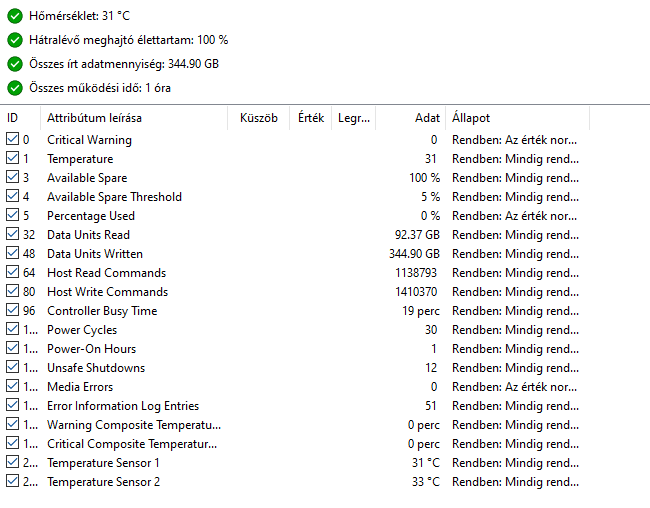Click the Küszöb column header
The height and width of the screenshot is (508, 650).
coord(258,118)
